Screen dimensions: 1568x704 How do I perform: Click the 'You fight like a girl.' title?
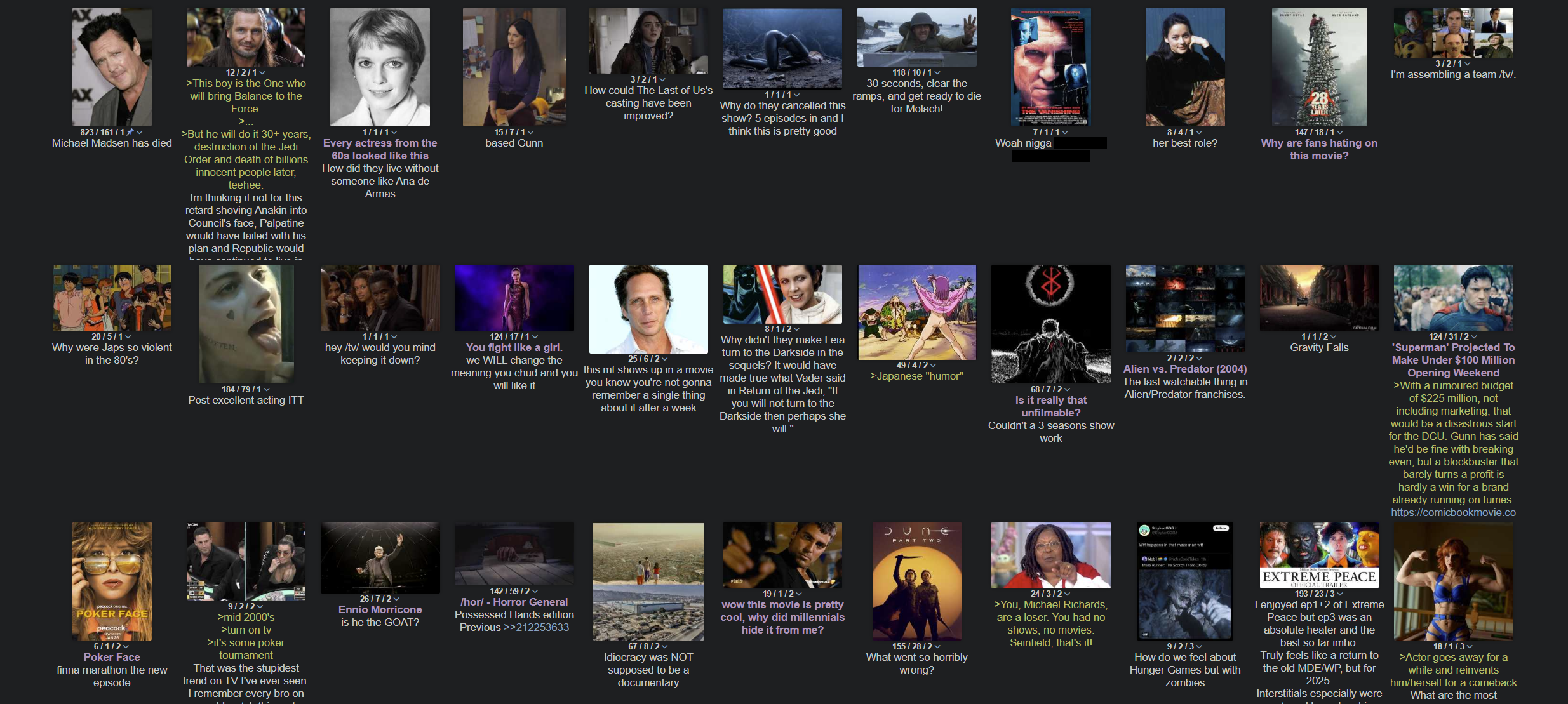[x=514, y=347]
